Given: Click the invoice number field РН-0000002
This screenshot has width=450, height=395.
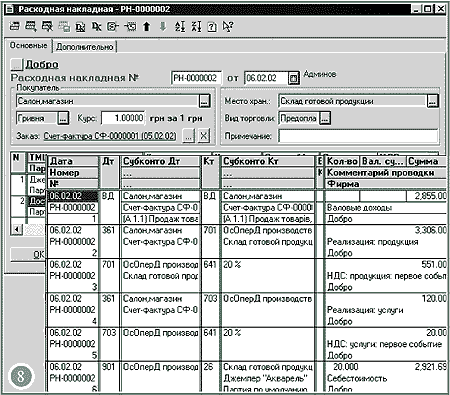Looking at the screenshot, I should click(x=196, y=78).
